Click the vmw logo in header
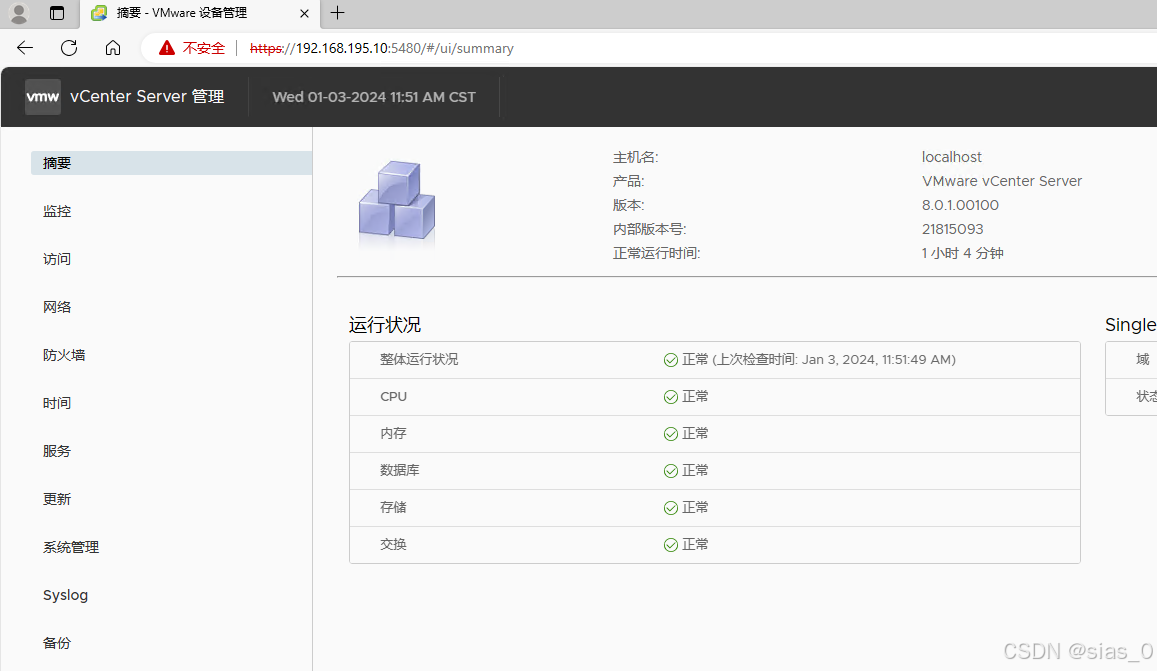This screenshot has height=671, width=1157. click(x=43, y=97)
